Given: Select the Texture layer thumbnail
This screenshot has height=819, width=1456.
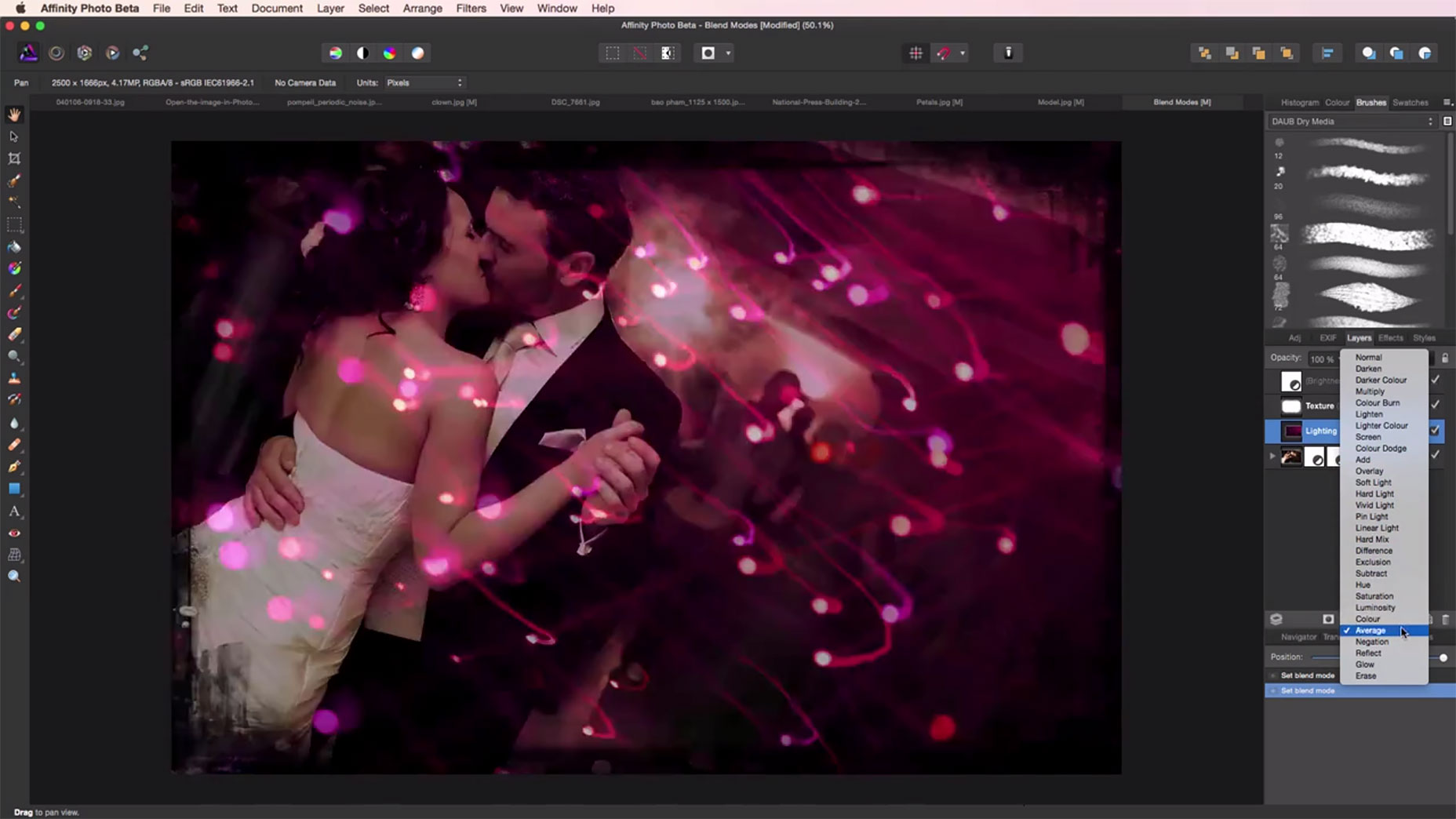Looking at the screenshot, I should [x=1290, y=406].
